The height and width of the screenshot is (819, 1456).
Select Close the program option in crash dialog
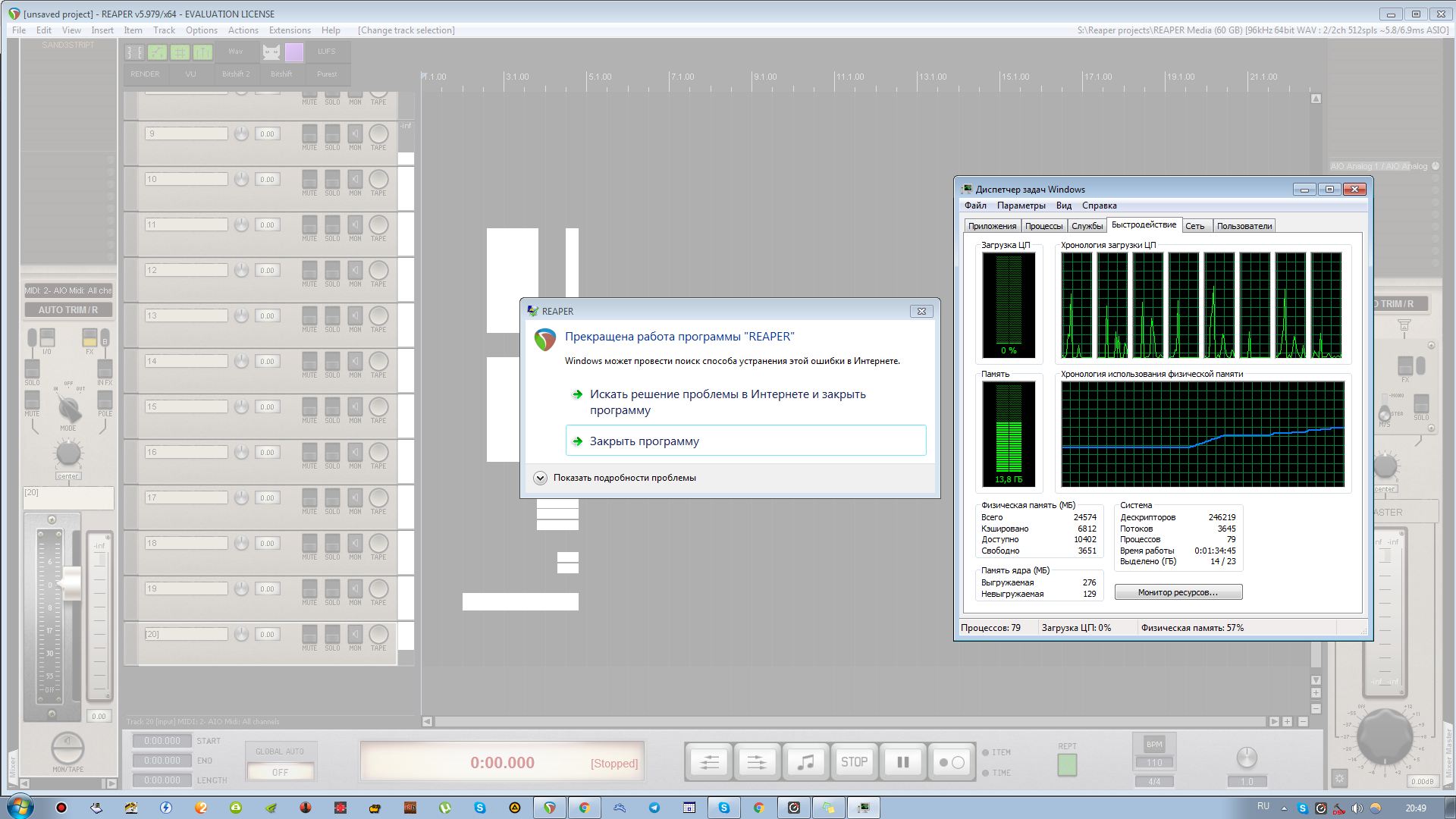click(745, 441)
